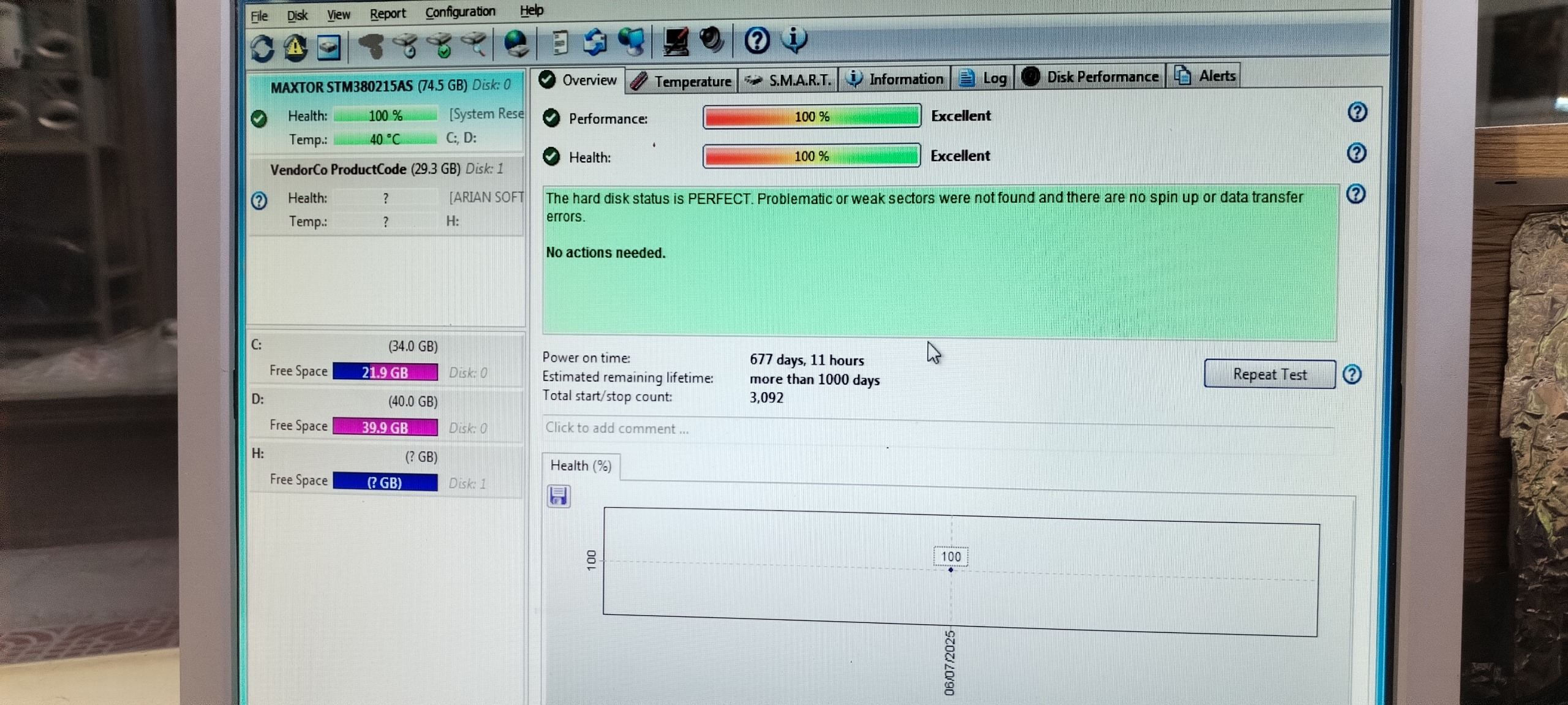Click the 'Excellent' label next to Performance
The height and width of the screenshot is (705, 1568).
click(960, 116)
